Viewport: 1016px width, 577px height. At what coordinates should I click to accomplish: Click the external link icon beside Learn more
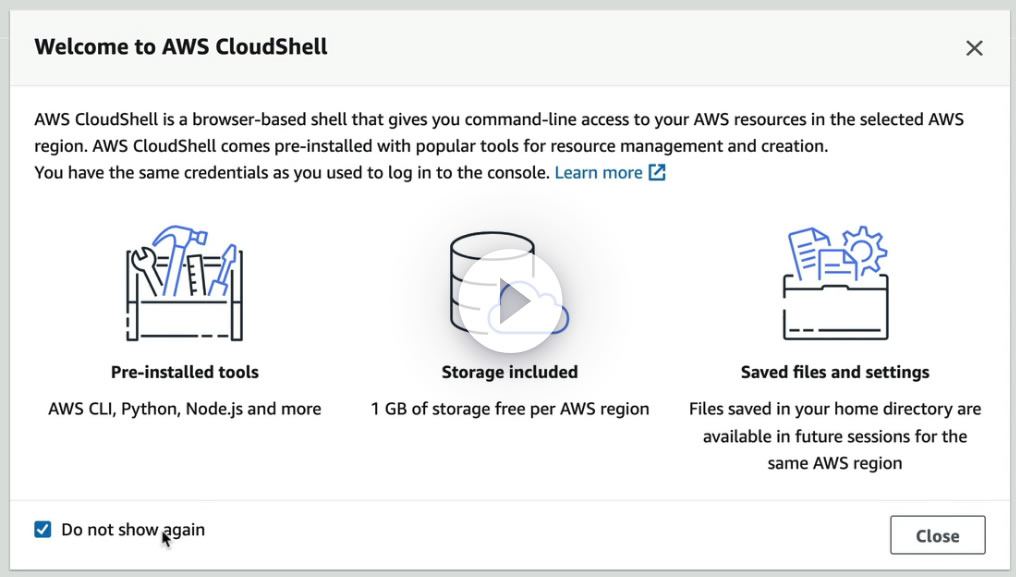tap(657, 172)
